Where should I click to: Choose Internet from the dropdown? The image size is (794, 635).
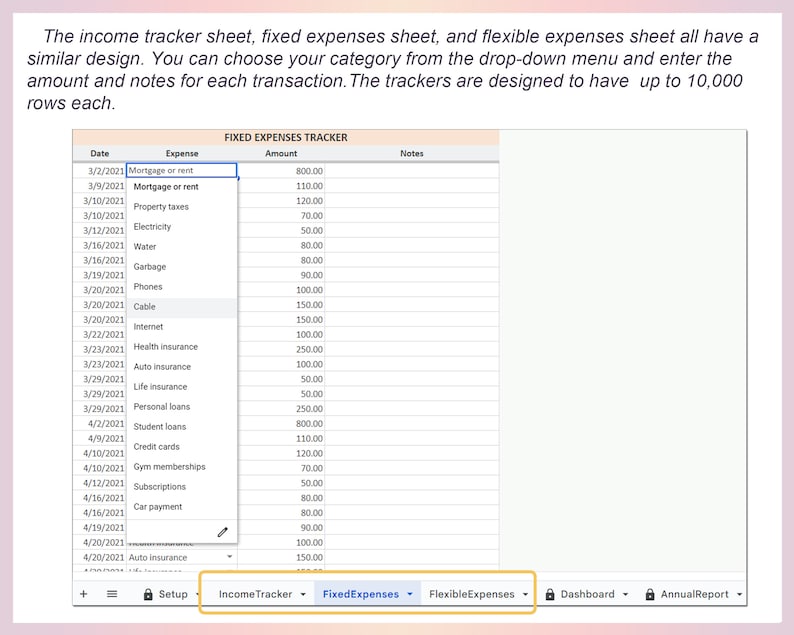coord(182,327)
